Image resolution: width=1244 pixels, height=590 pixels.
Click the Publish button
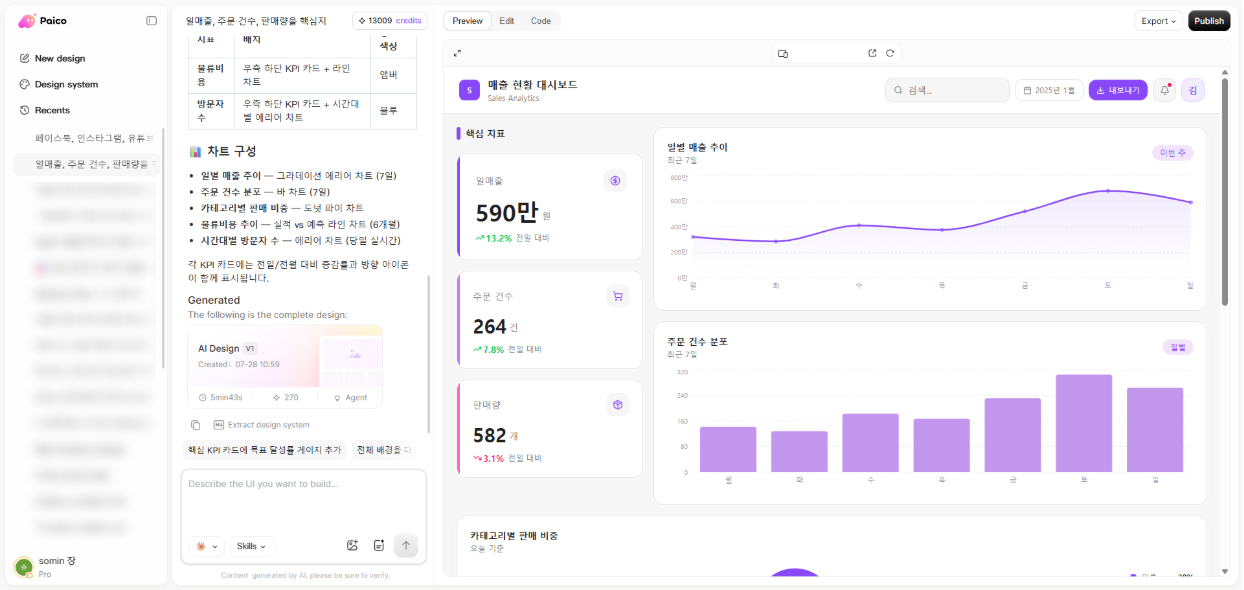click(1209, 21)
